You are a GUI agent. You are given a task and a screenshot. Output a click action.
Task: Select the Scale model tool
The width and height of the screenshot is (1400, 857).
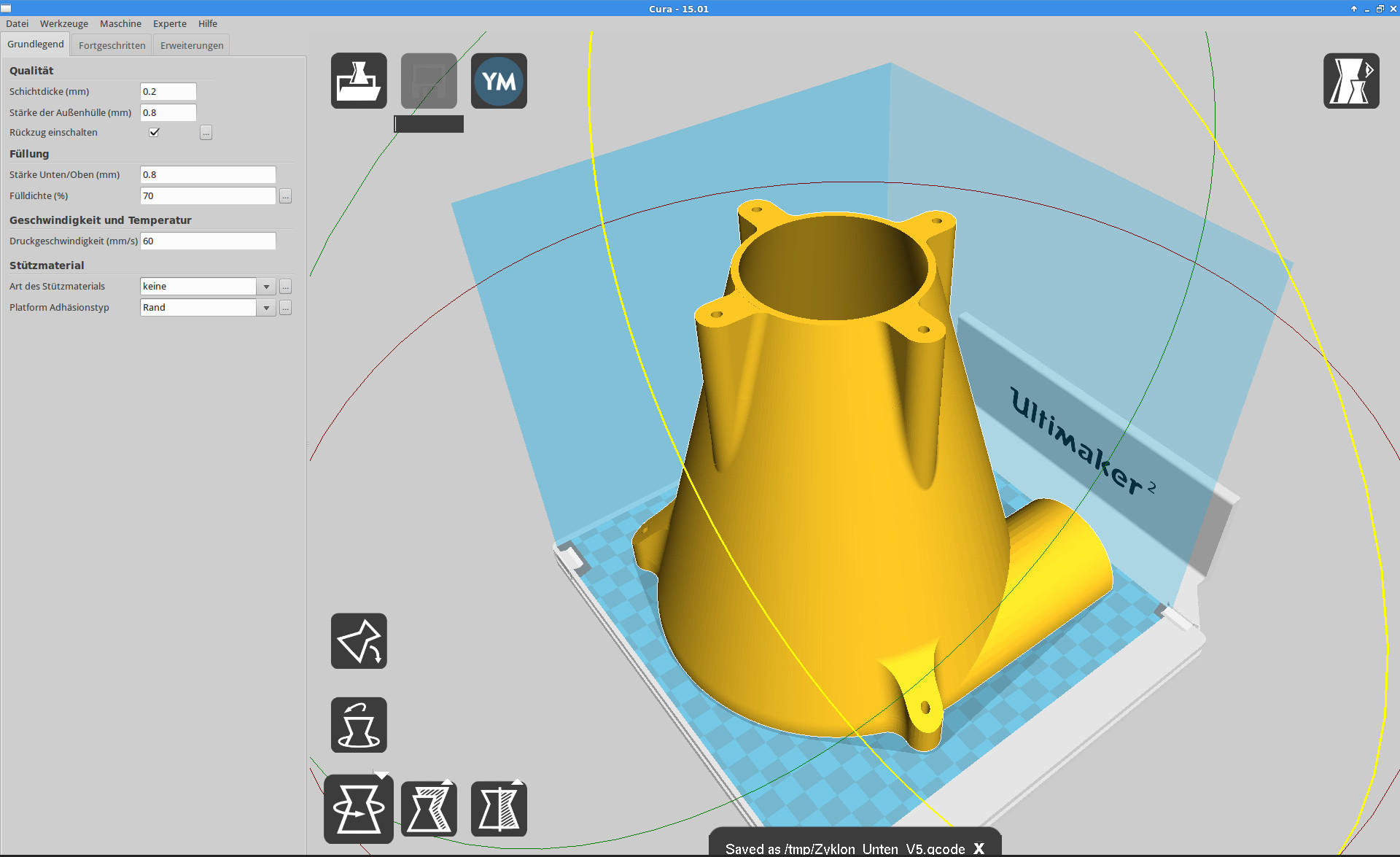click(x=429, y=809)
